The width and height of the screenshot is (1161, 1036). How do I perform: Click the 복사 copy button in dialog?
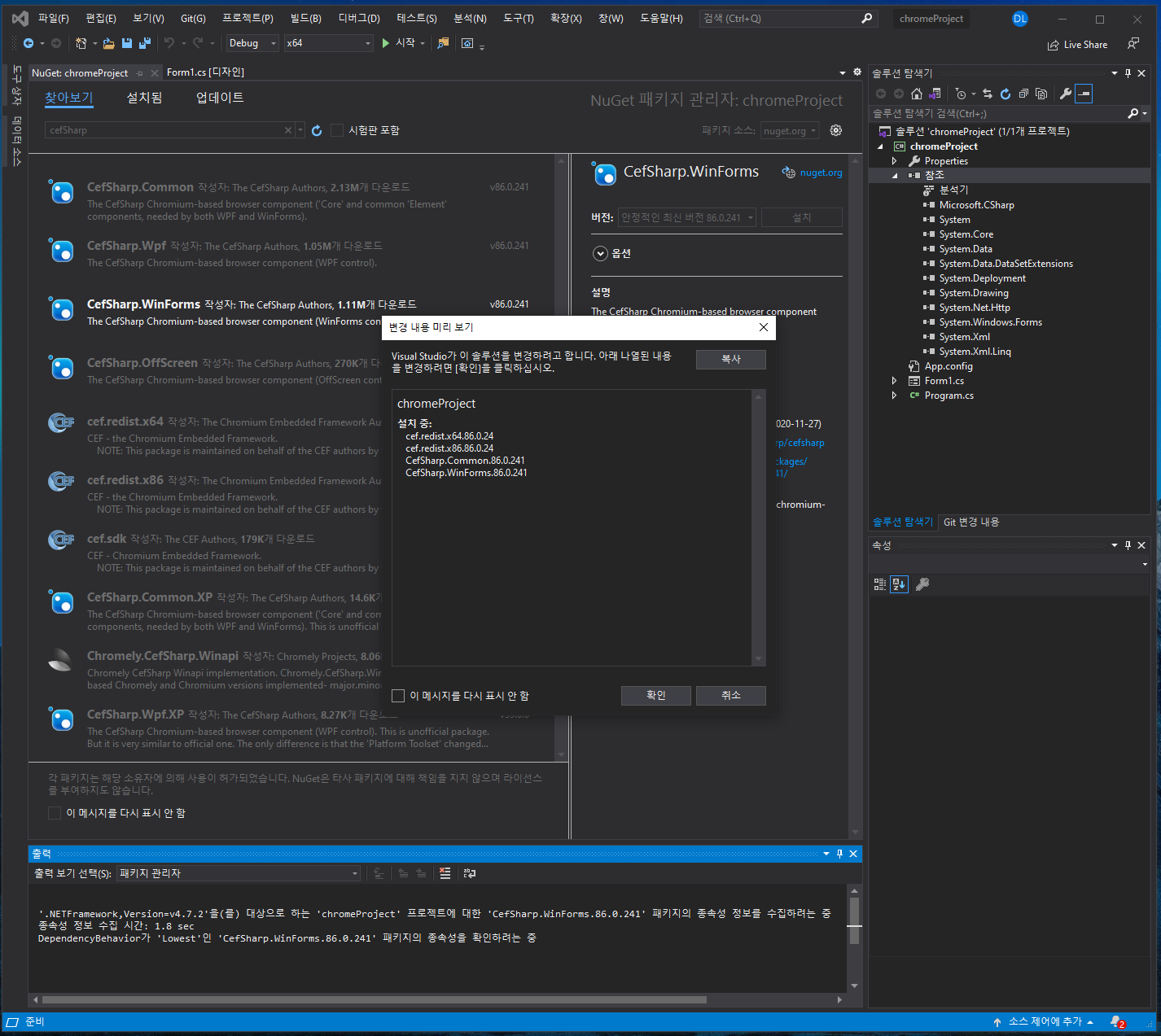pyautogui.click(x=731, y=360)
